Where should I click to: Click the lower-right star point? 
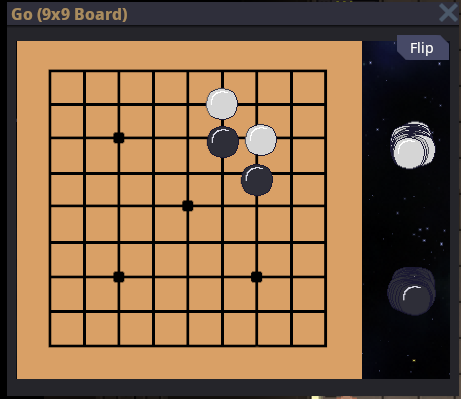pos(256,277)
